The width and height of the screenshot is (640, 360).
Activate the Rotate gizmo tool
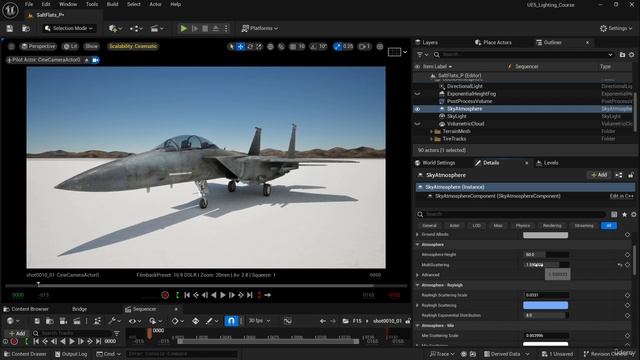pos(250,47)
